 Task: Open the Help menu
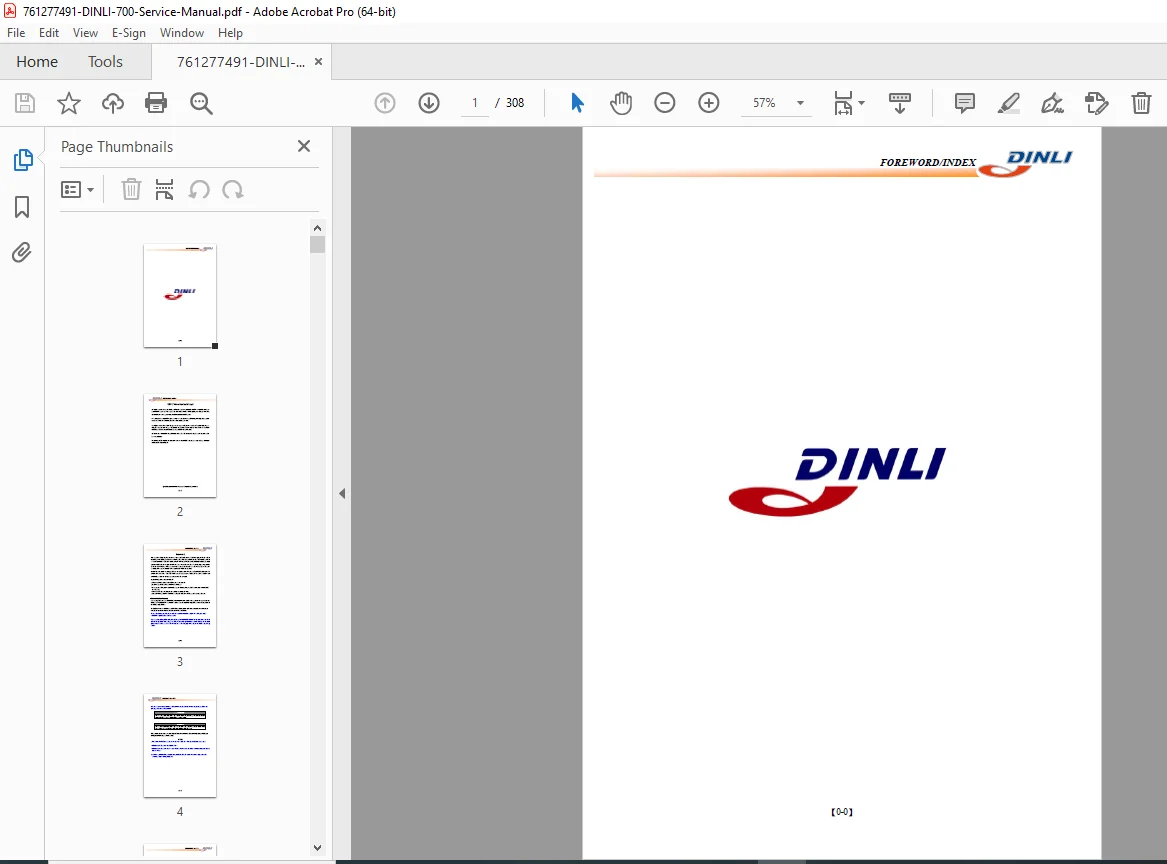point(230,33)
